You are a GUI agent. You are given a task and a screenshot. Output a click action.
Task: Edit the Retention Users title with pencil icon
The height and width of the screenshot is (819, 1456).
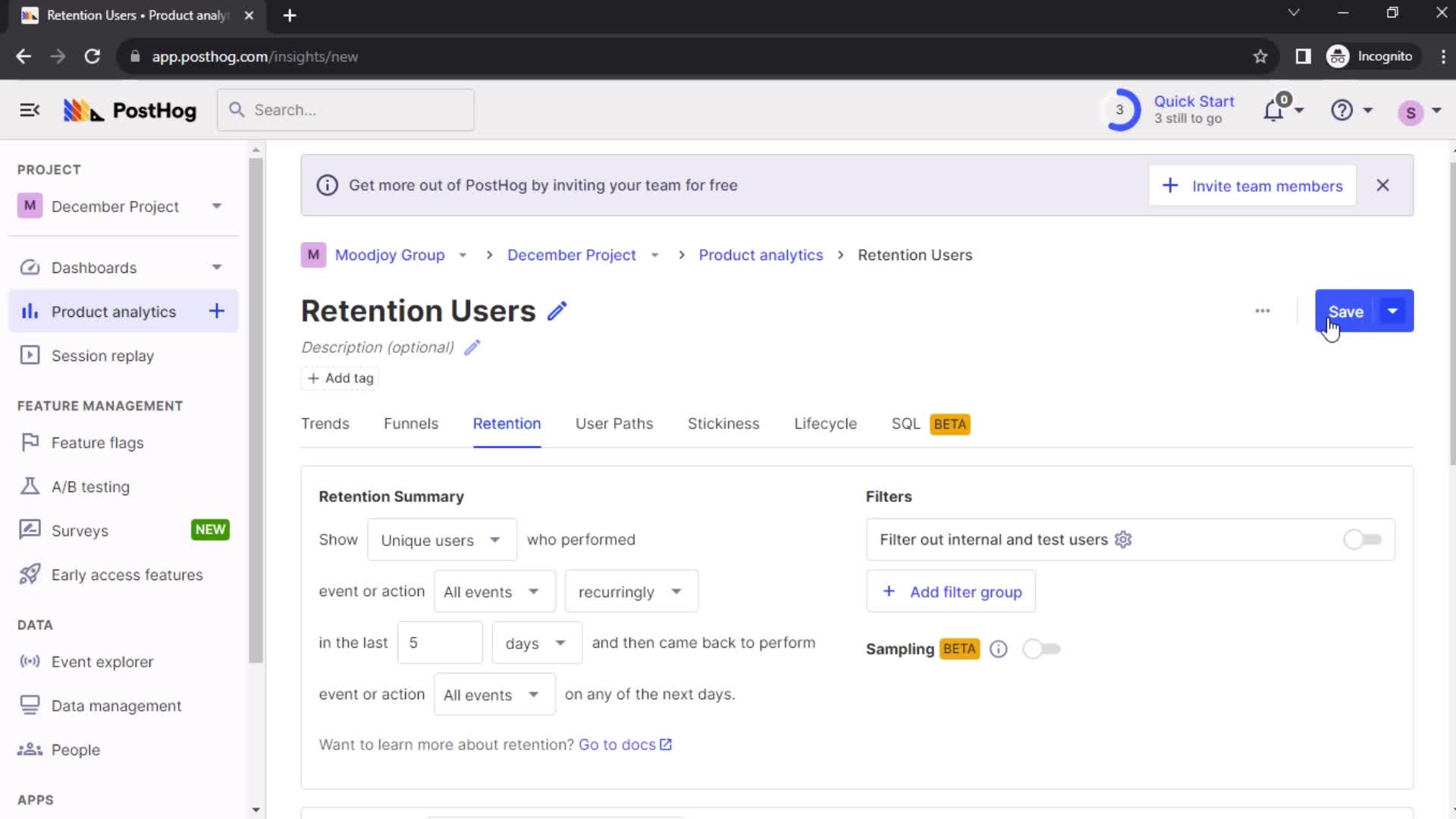coord(557,311)
